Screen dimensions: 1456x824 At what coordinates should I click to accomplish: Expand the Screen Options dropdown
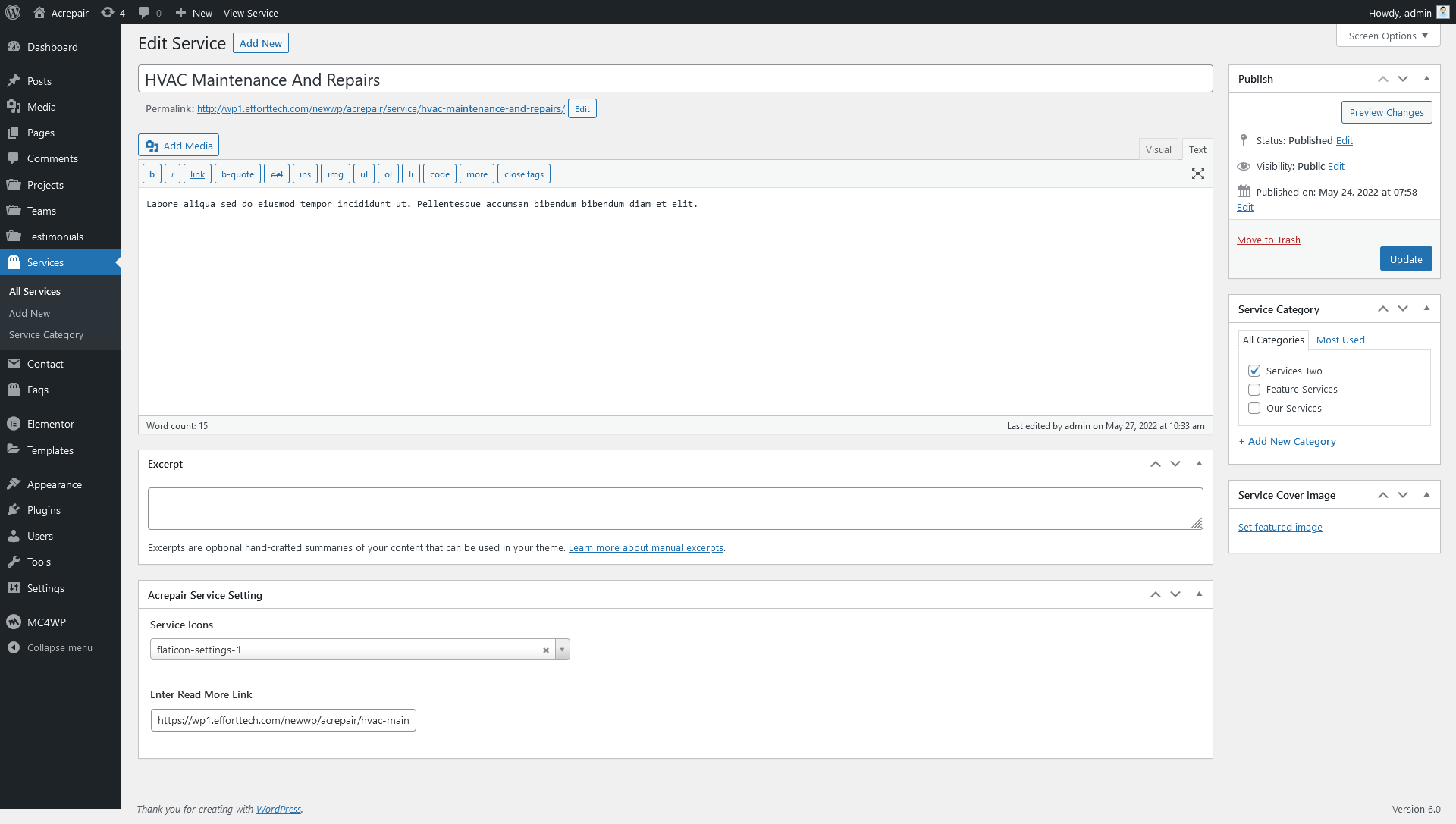pyautogui.click(x=1388, y=36)
